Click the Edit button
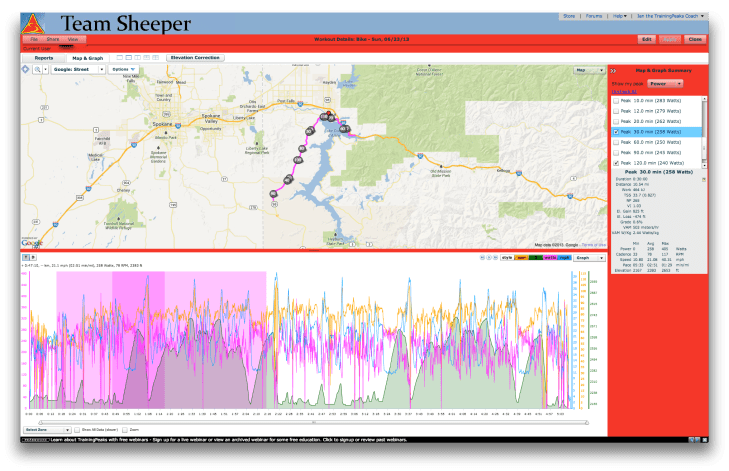Screen dimensions: 729x471 pyautogui.click(x=647, y=40)
